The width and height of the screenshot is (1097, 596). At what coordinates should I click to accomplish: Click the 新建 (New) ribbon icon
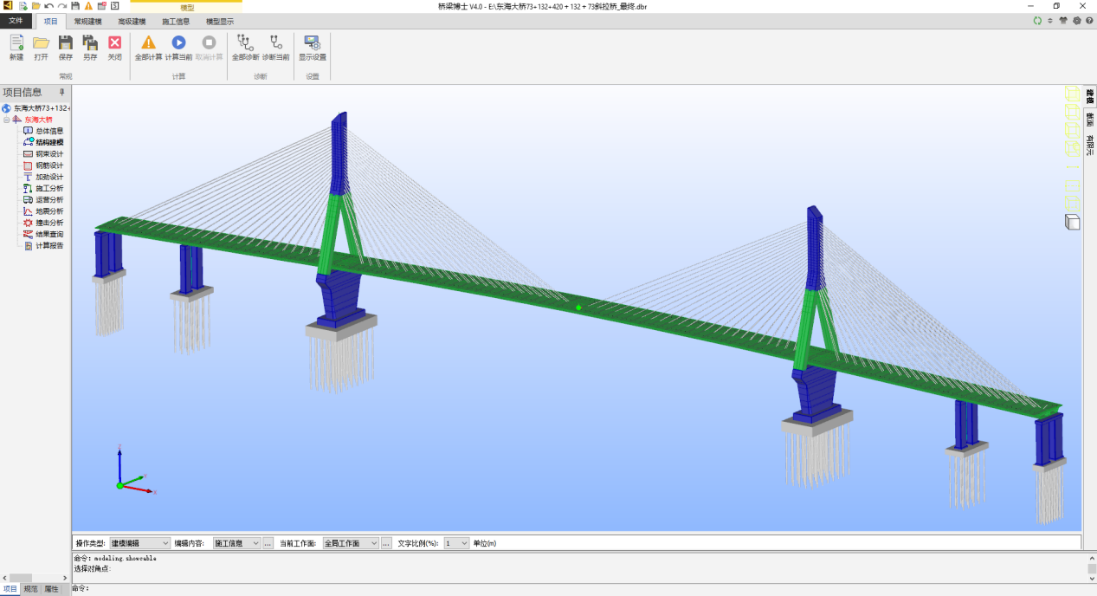[x=16, y=43]
